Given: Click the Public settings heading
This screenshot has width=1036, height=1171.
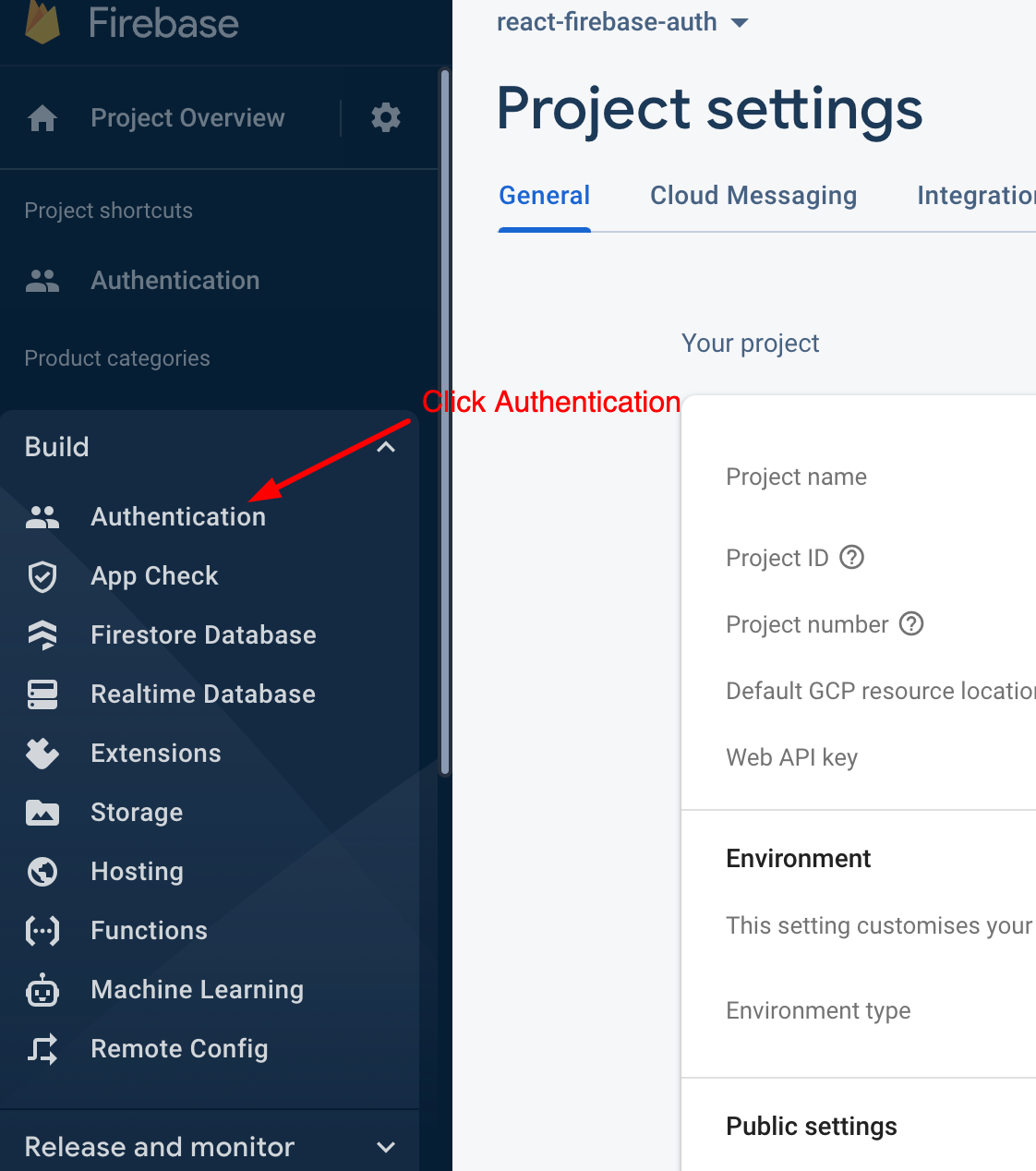Looking at the screenshot, I should click(x=812, y=1127).
